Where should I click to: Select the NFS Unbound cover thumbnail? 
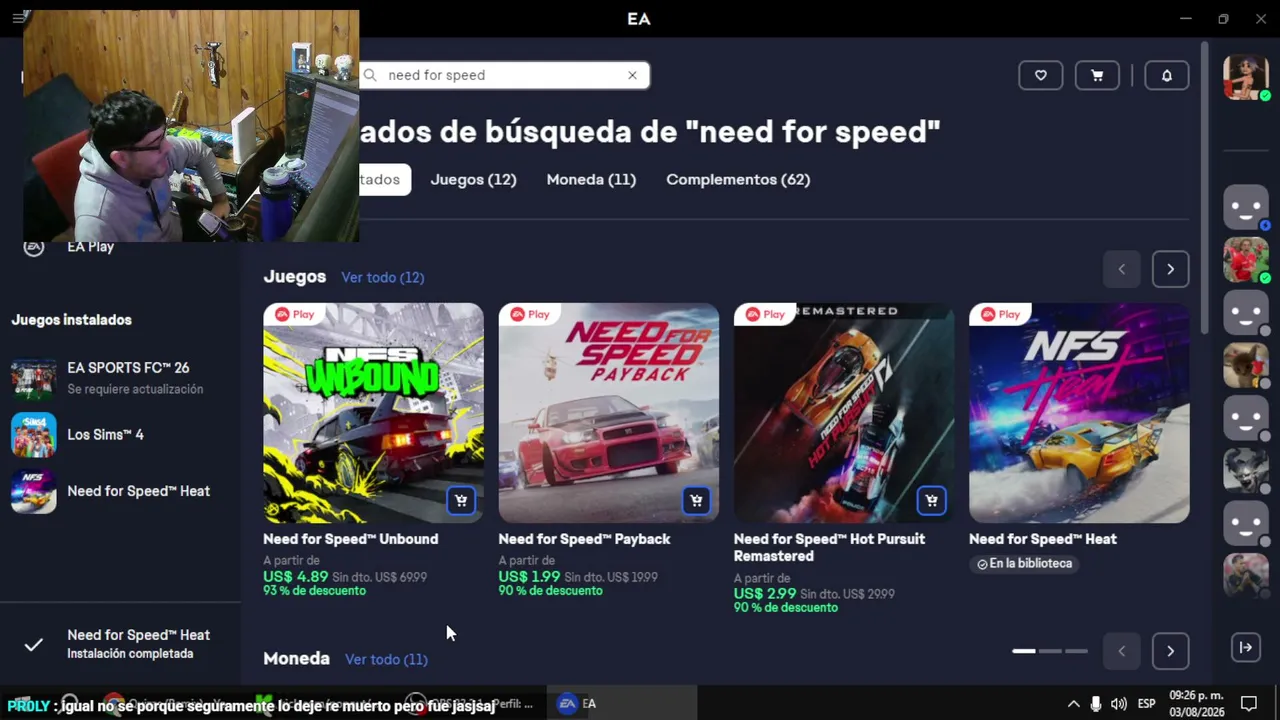[x=373, y=413]
